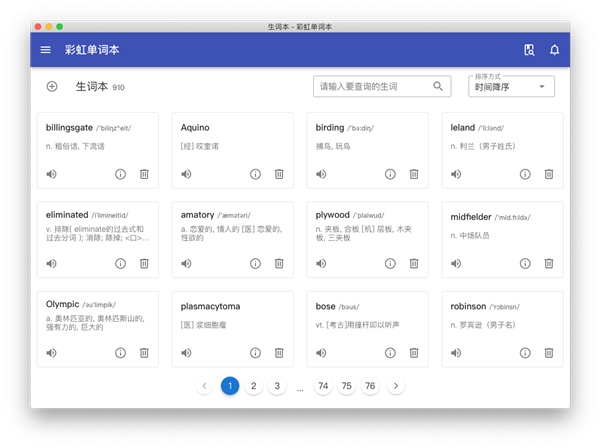Click the notification bell icon
Screen dimensions: 600x448
click(x=554, y=50)
